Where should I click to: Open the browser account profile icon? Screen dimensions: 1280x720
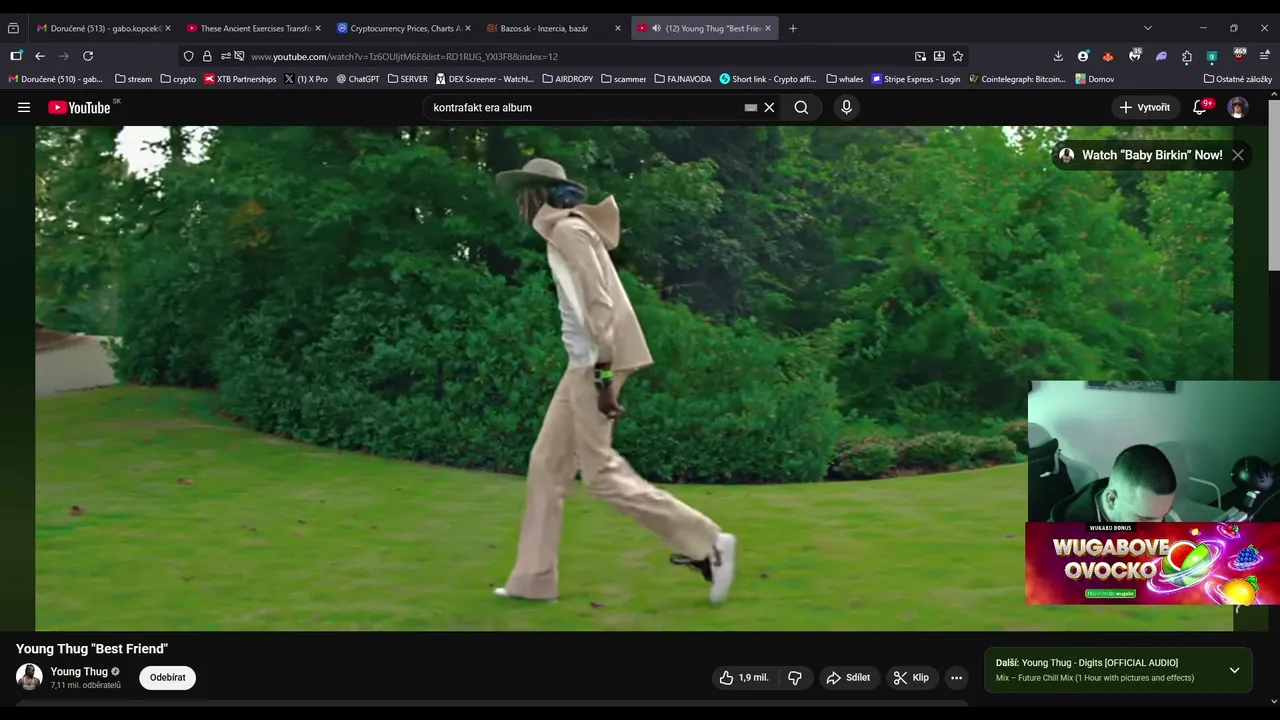tap(1083, 56)
